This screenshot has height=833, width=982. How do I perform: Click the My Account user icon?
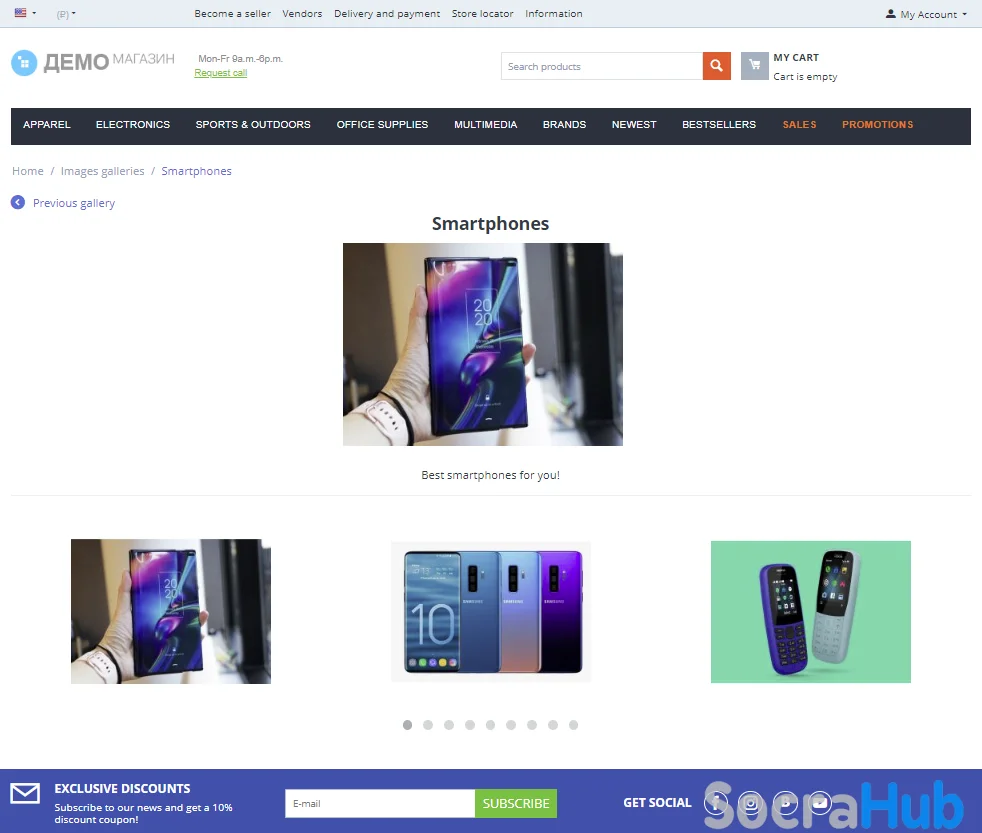tap(891, 14)
